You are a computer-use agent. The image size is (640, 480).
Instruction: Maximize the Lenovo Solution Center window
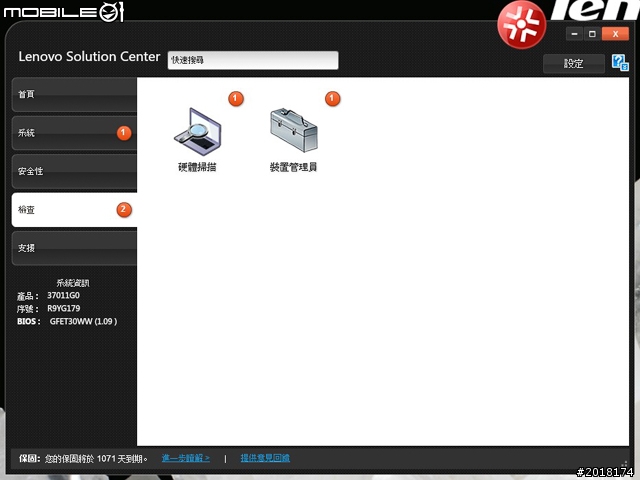click(x=592, y=34)
